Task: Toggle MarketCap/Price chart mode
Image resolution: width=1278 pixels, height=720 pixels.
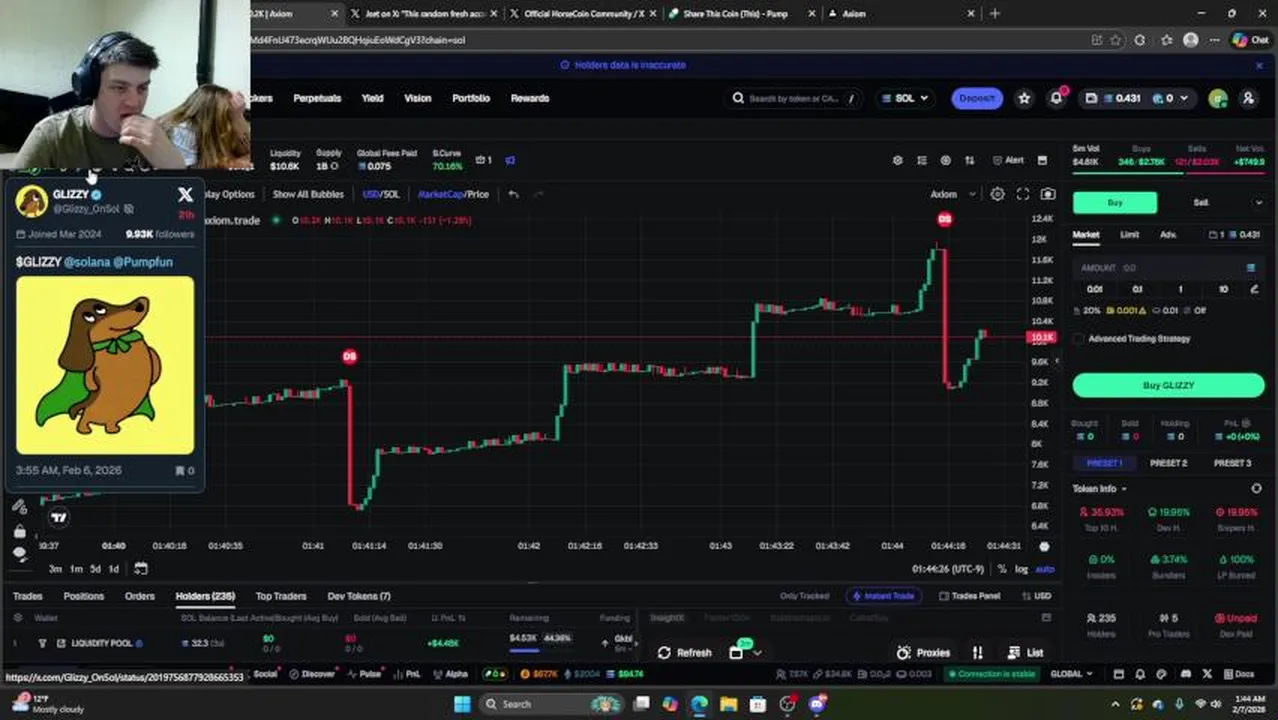Action: [453, 194]
